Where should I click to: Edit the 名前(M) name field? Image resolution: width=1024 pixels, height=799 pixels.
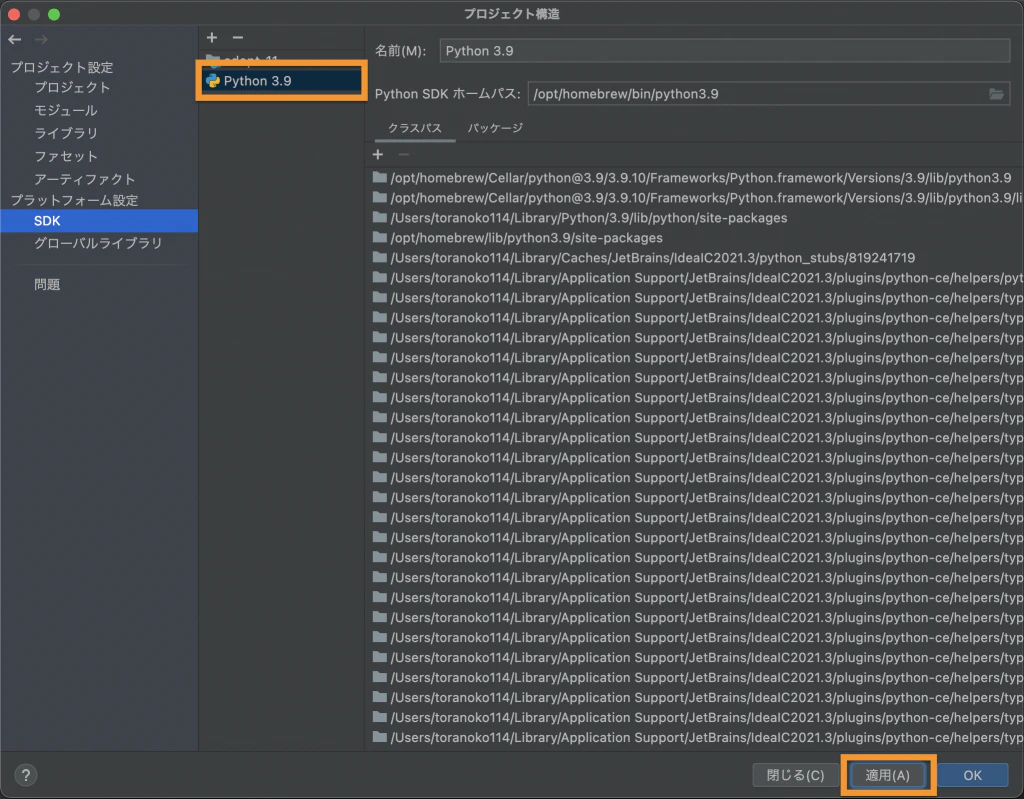[x=725, y=51]
